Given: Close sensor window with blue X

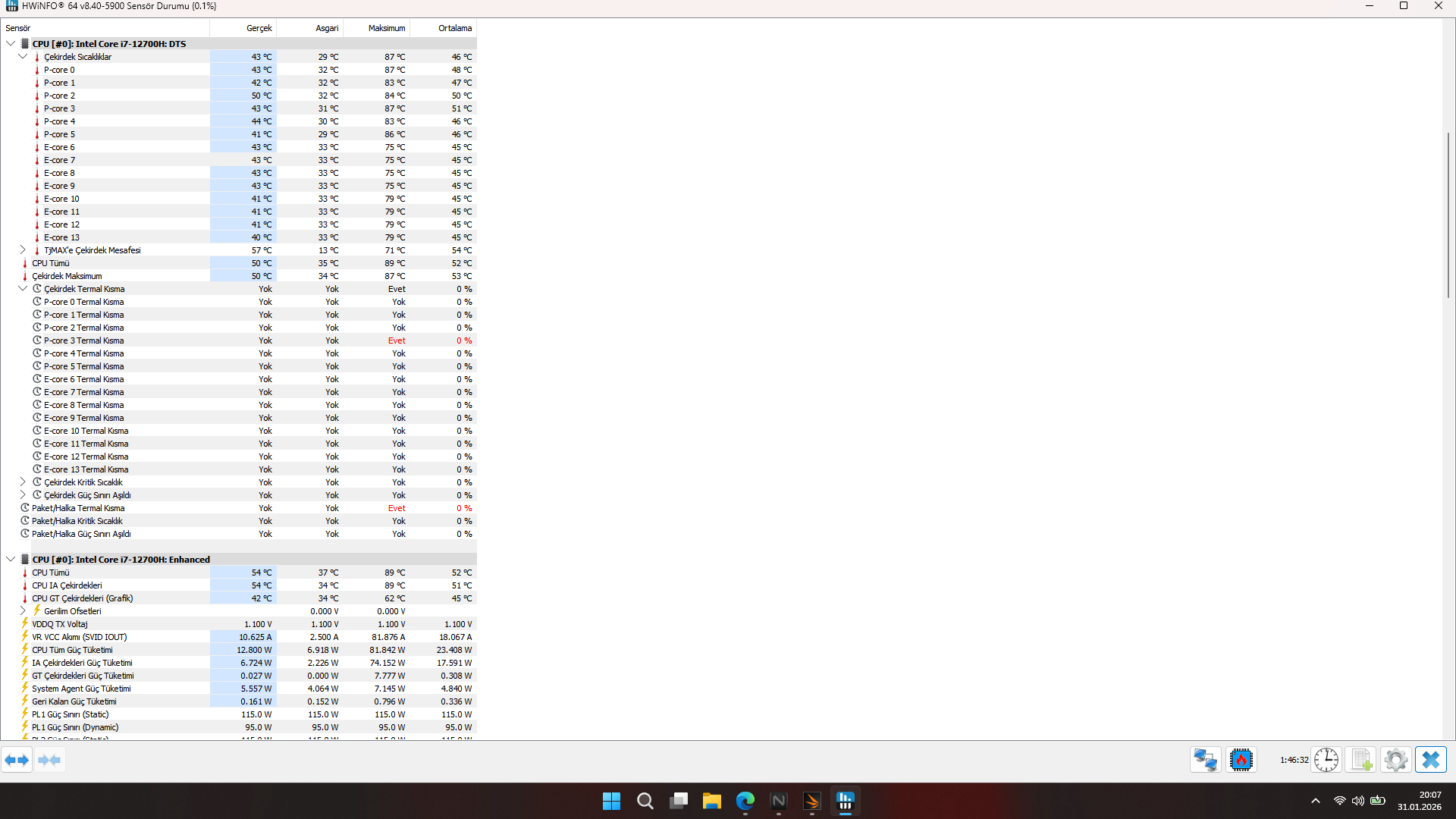Looking at the screenshot, I should (1431, 760).
